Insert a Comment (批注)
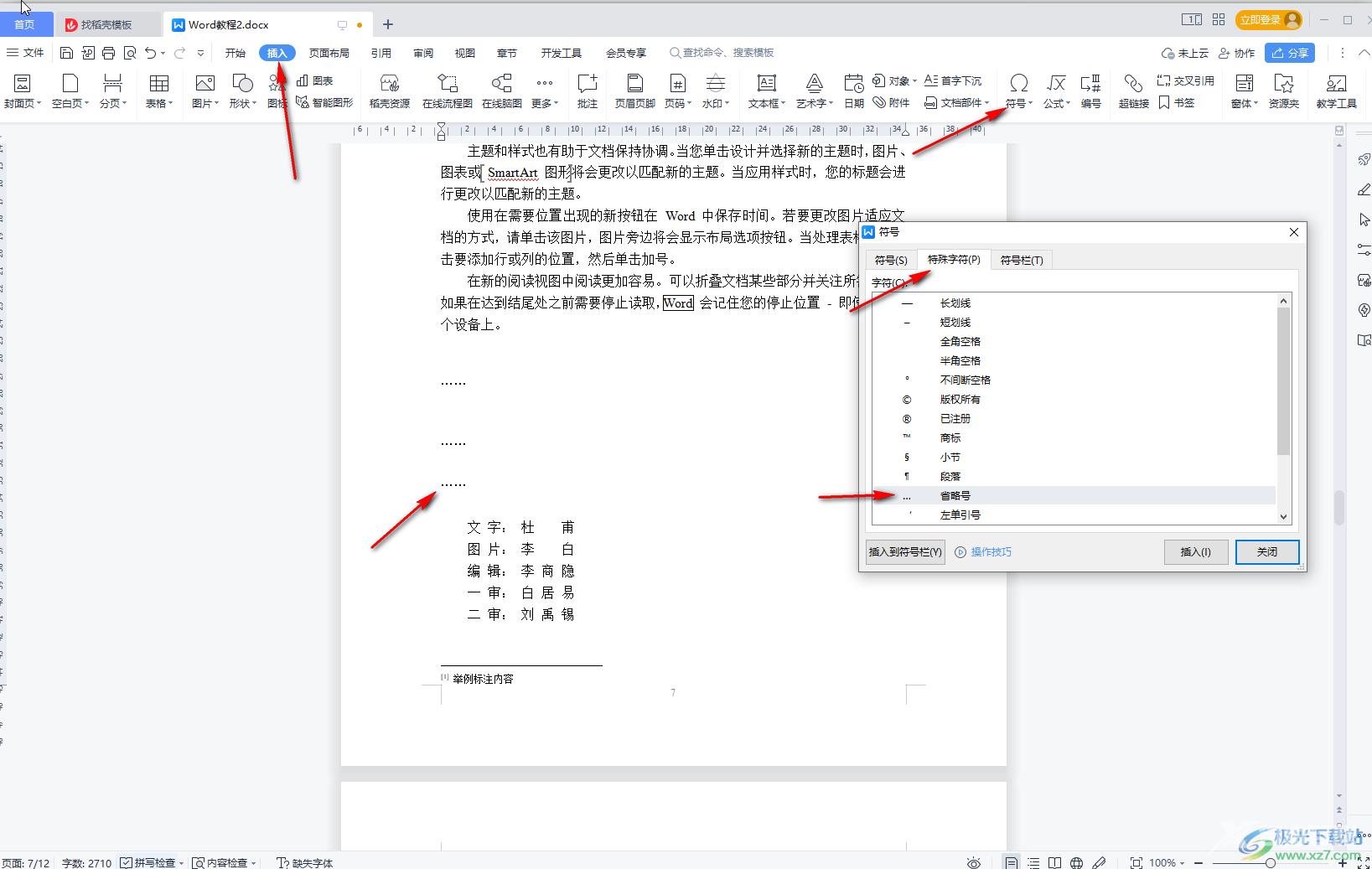 (x=588, y=91)
